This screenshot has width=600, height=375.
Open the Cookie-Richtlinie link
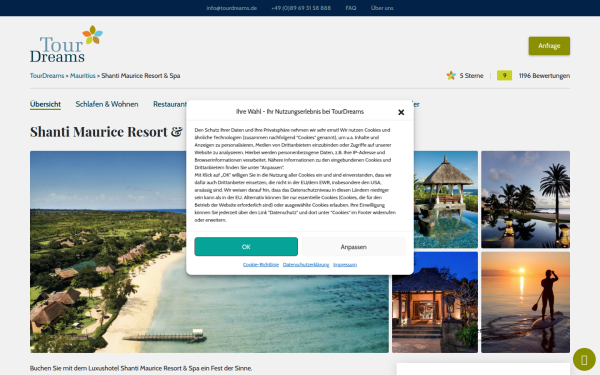click(x=261, y=265)
